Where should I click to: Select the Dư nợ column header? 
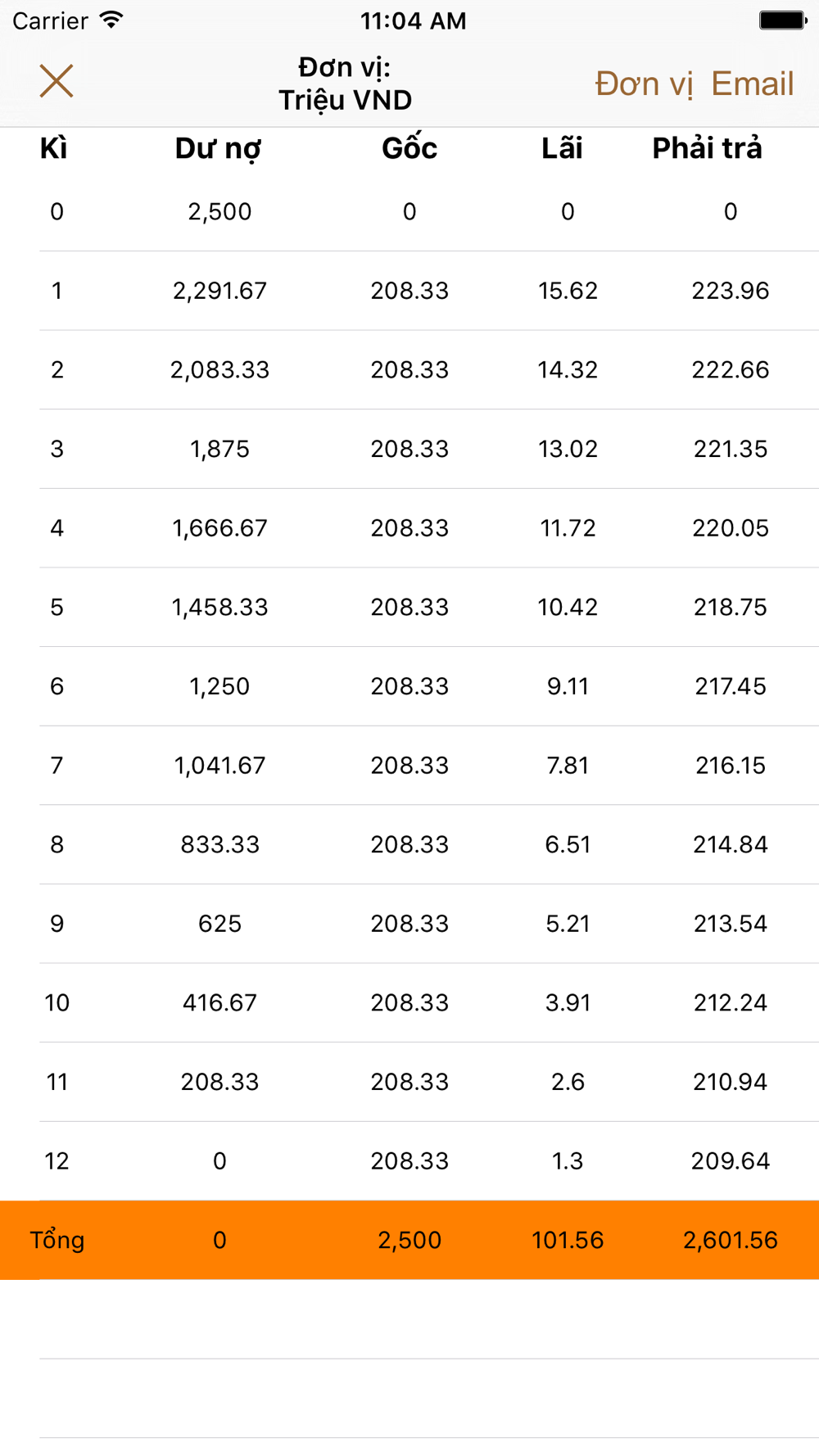[218, 148]
